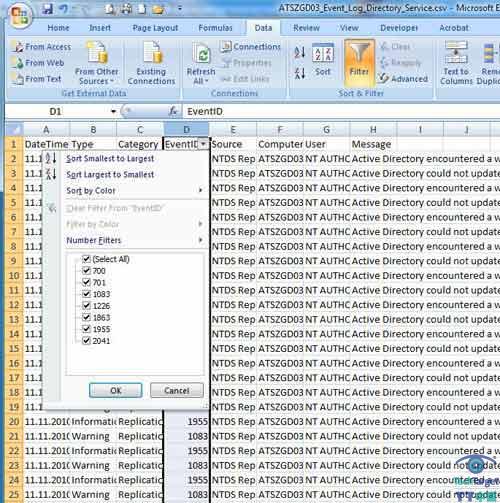Select Warning cell in row 21
This screenshot has width=500, height=503.
coord(93,436)
